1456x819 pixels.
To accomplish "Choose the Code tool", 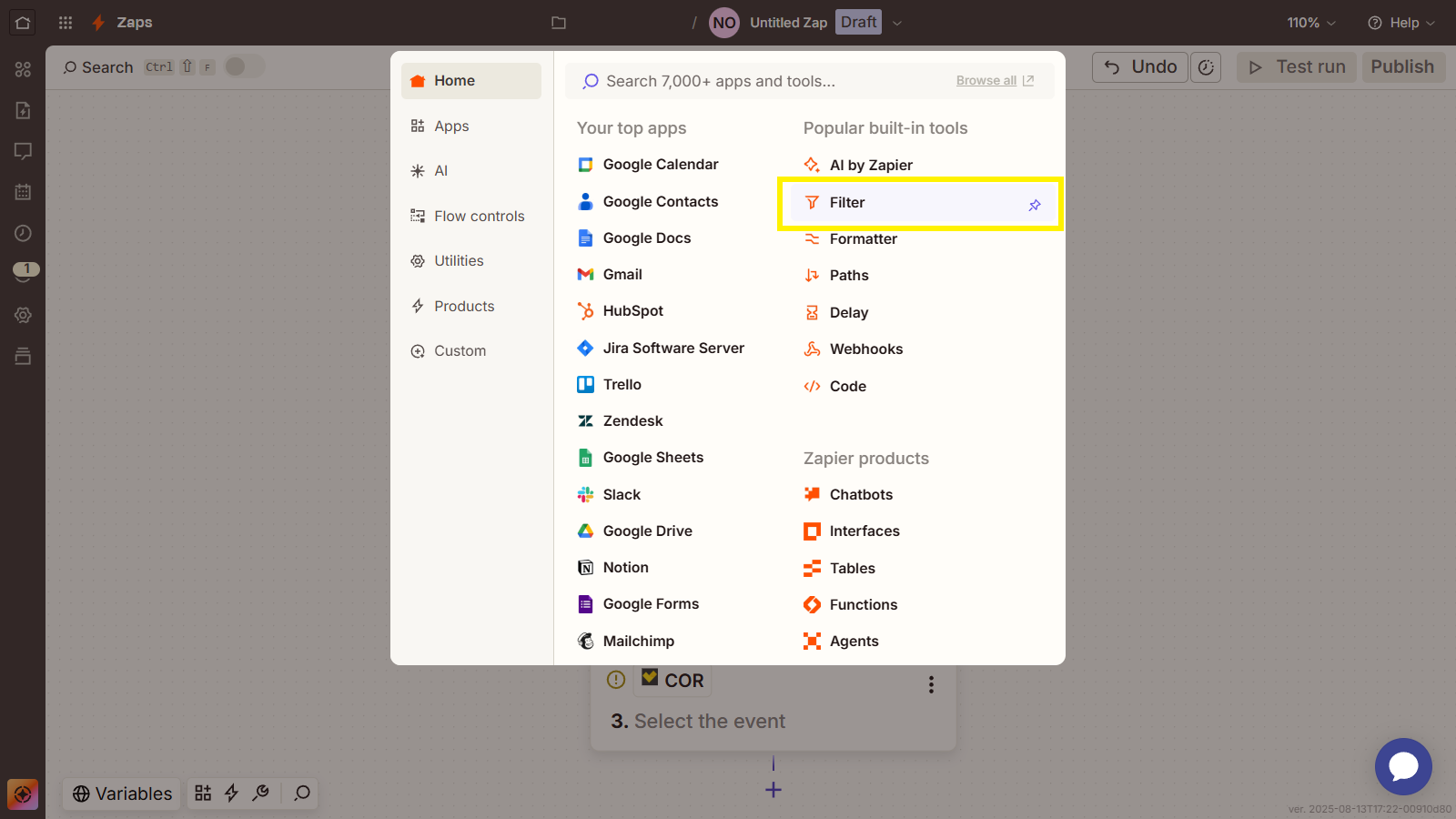I will coord(835,387).
